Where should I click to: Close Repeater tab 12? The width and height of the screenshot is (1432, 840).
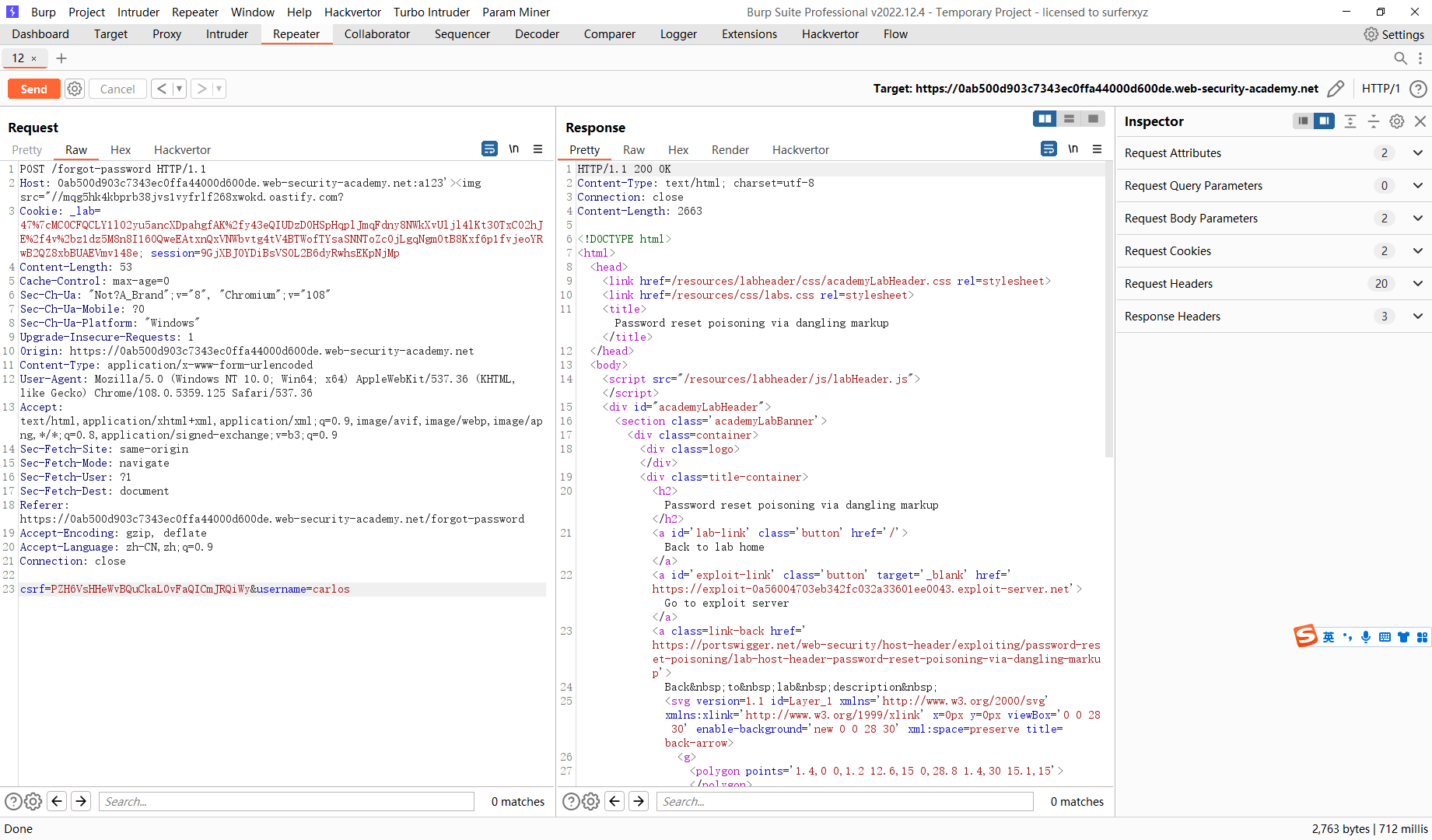tap(34, 58)
